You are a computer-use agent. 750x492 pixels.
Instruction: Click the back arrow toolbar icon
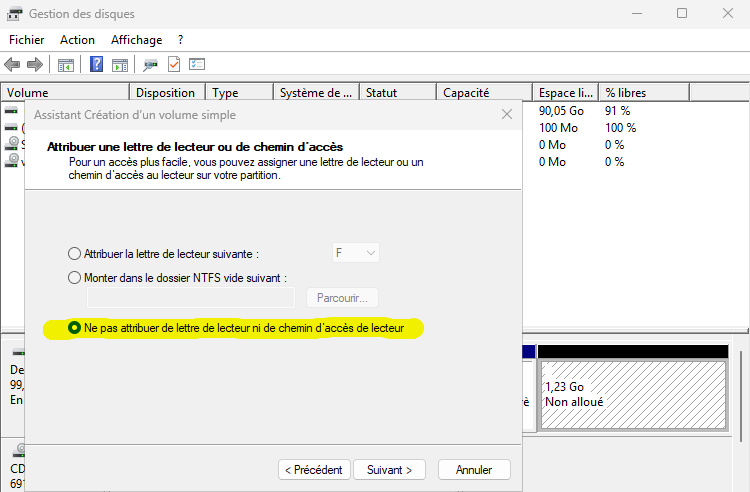(12, 65)
